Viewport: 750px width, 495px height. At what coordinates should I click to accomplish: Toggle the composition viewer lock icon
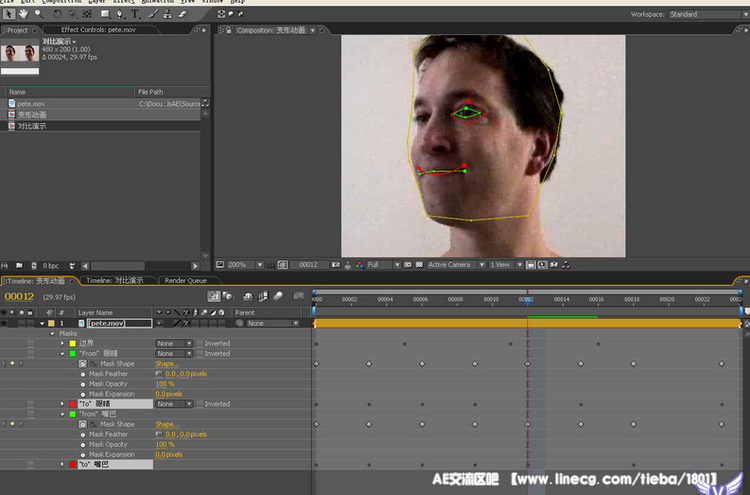click(x=229, y=30)
